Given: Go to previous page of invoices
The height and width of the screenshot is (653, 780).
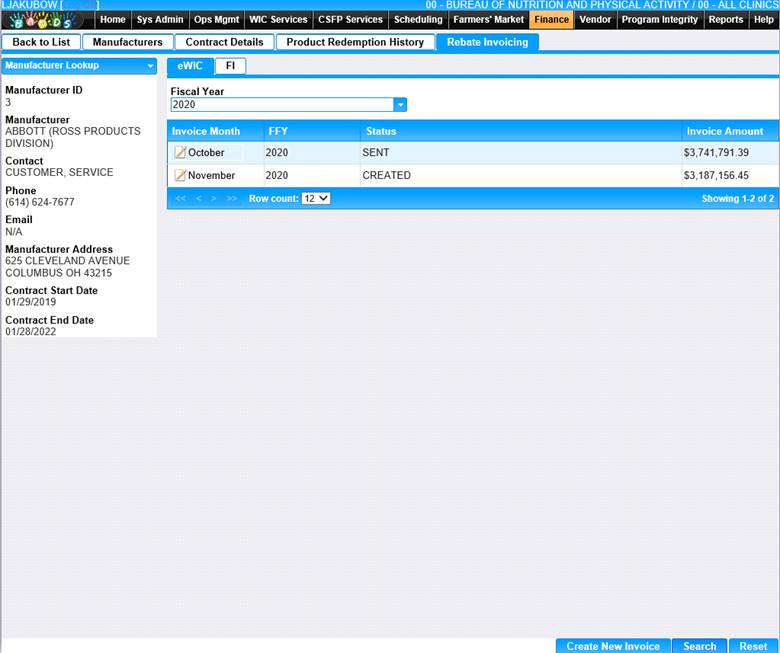Looking at the screenshot, I should [x=198, y=198].
